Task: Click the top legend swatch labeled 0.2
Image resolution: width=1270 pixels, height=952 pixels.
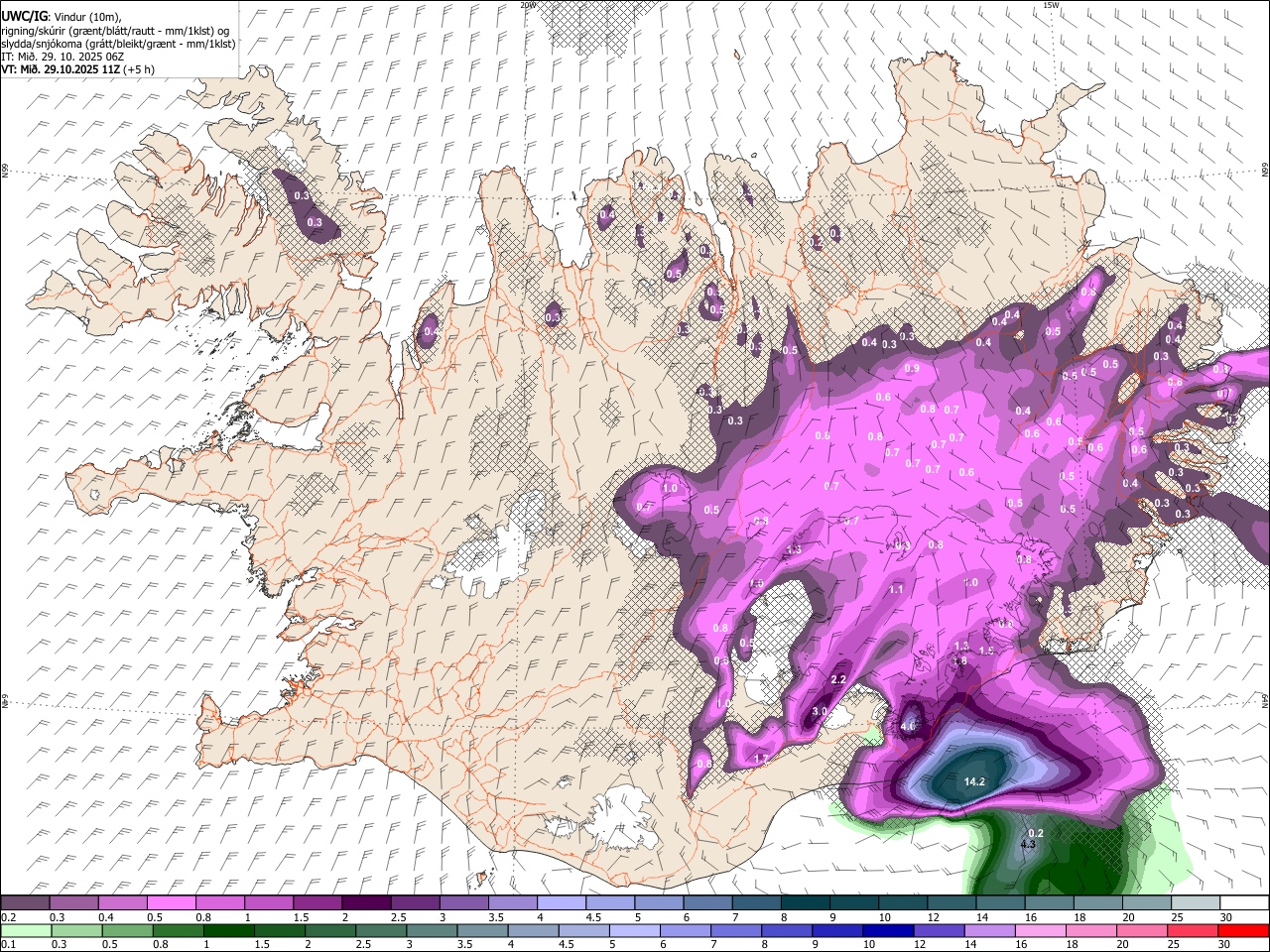Action: click(x=25, y=902)
